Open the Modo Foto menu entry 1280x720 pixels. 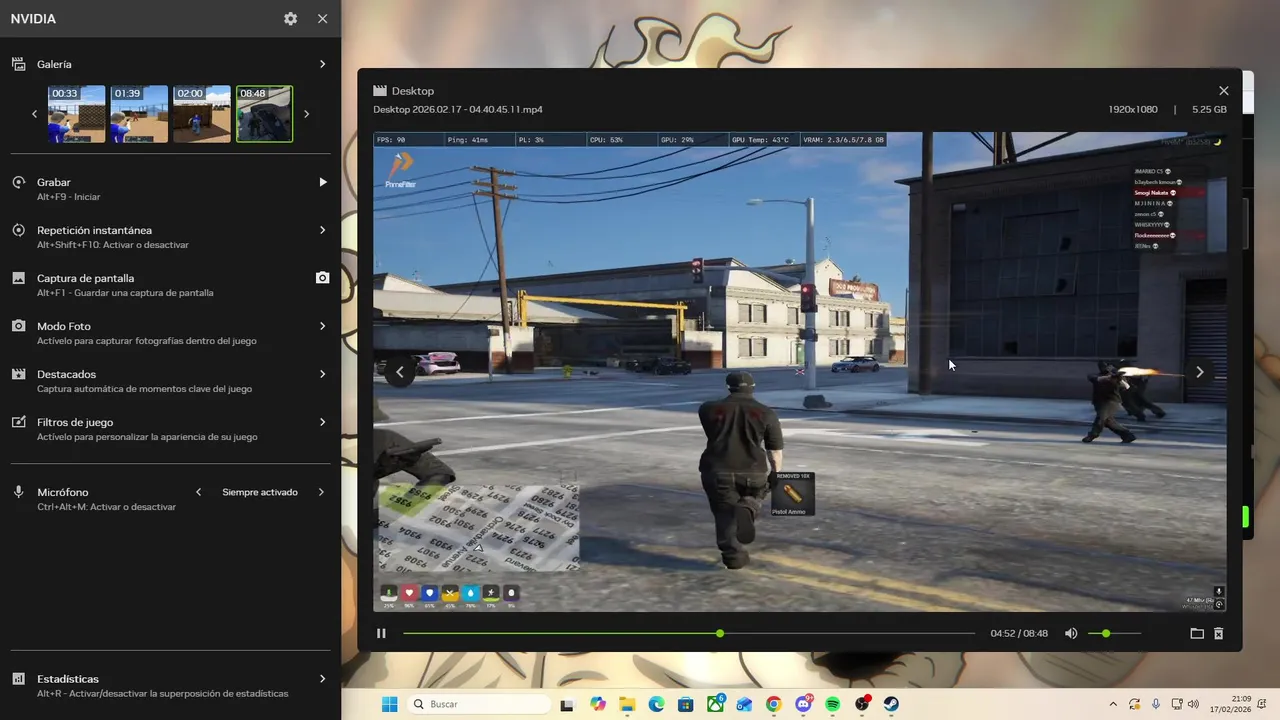click(170, 333)
